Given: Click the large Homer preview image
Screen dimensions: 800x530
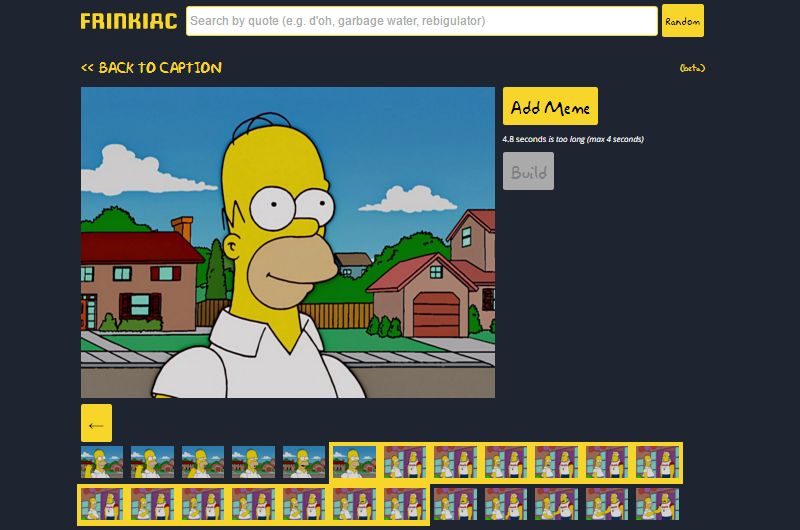Looking at the screenshot, I should point(288,242).
